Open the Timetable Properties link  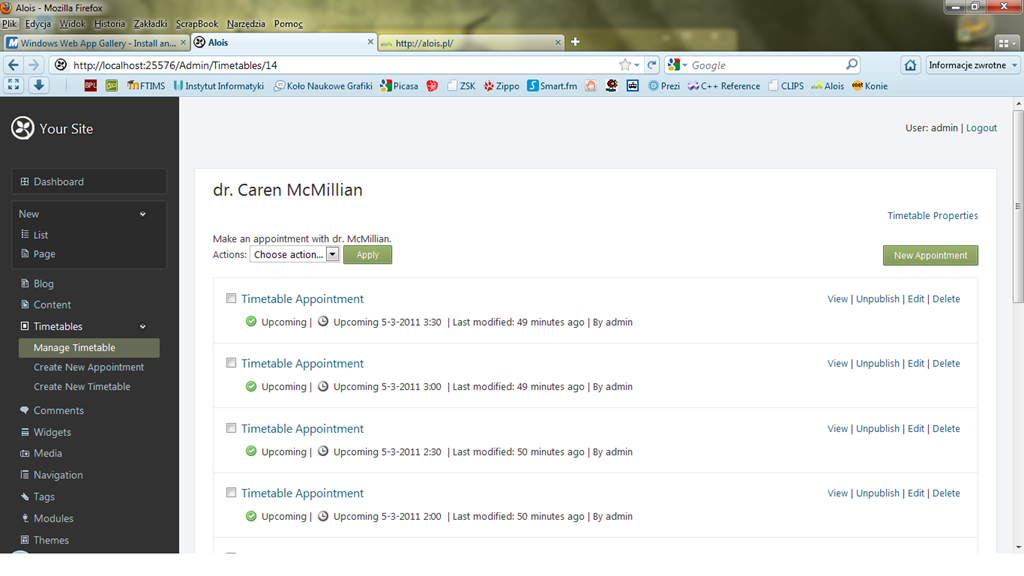click(x=932, y=216)
